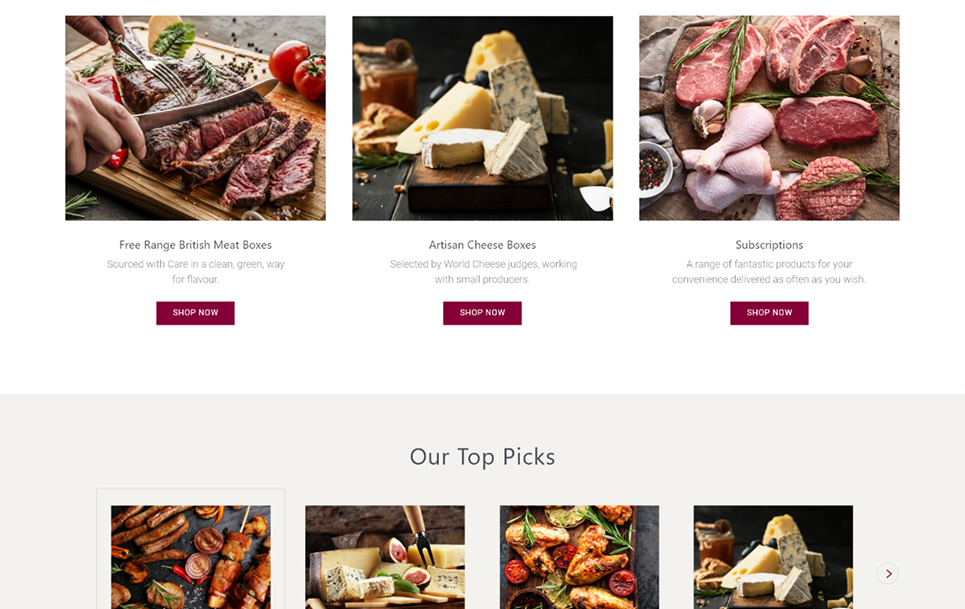This screenshot has width=965, height=609.
Task: Select the grilled chicken wings top pick
Action: pos(579,557)
